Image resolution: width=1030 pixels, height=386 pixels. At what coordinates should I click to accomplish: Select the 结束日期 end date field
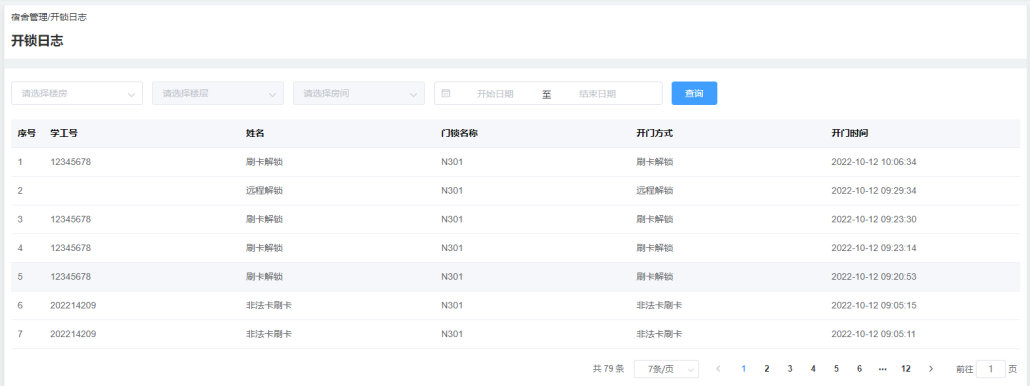(597, 94)
